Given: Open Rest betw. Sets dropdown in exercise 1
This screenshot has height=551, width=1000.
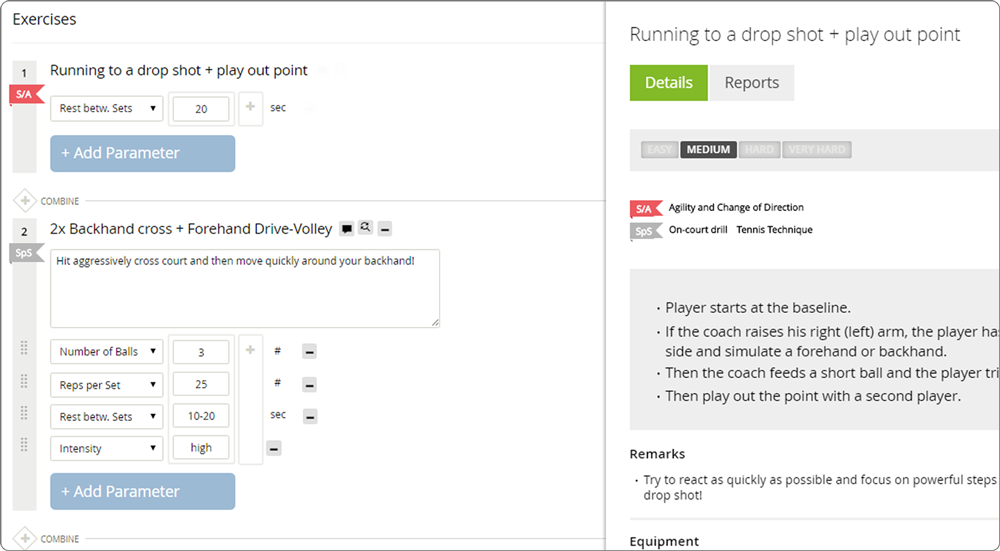Looking at the screenshot, I should [x=106, y=108].
